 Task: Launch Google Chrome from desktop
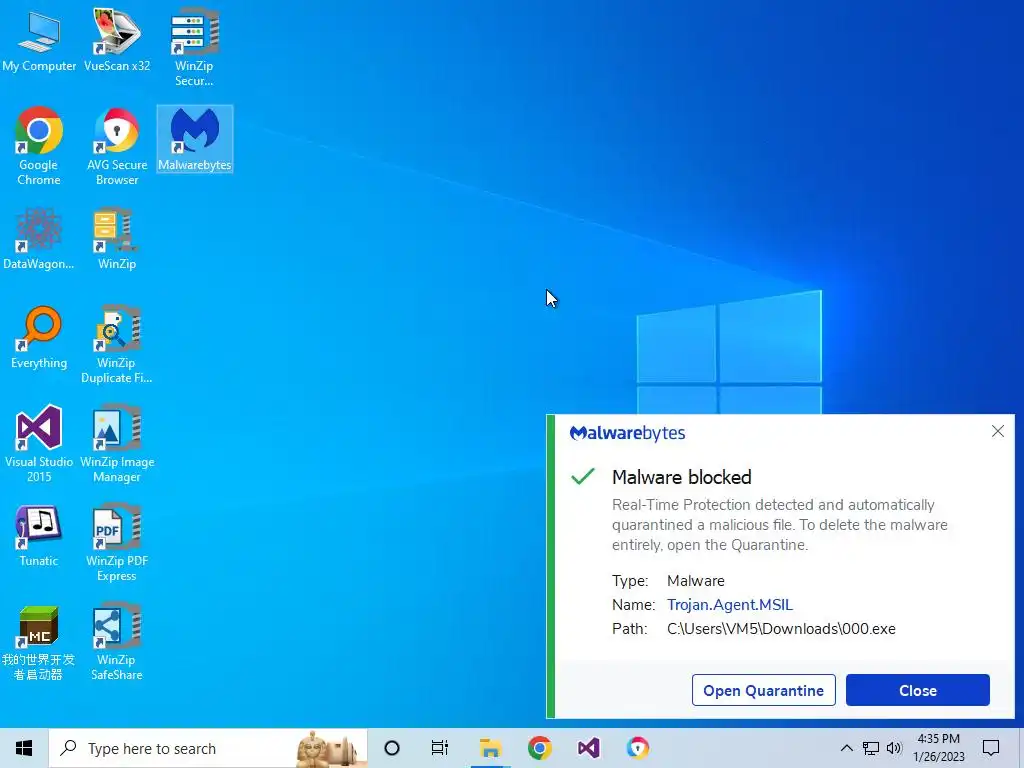pos(39,146)
